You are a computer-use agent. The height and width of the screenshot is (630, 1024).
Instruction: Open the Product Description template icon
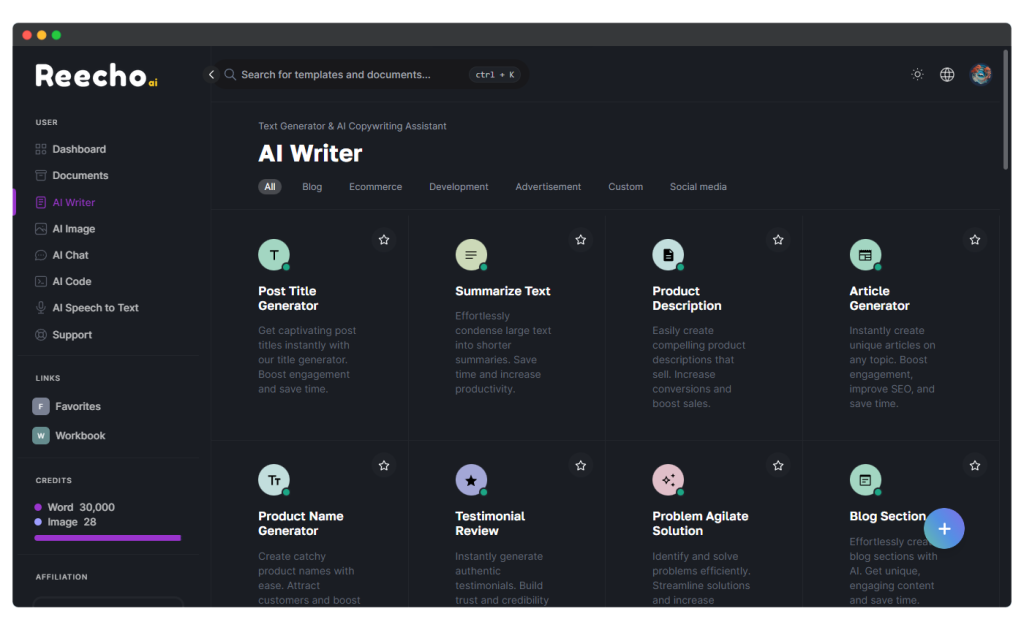point(668,255)
